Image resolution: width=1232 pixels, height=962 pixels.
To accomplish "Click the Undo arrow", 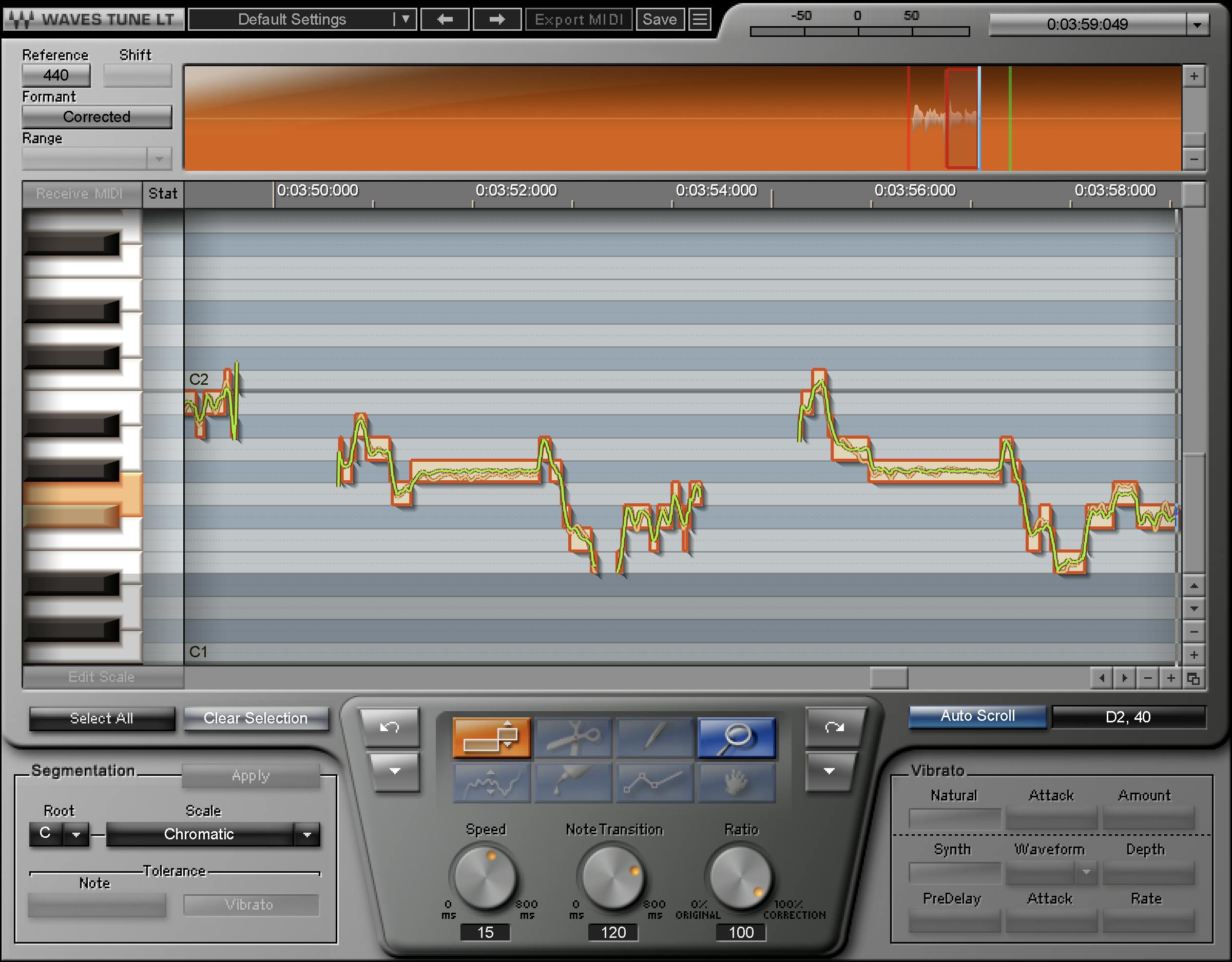I will pyautogui.click(x=390, y=728).
